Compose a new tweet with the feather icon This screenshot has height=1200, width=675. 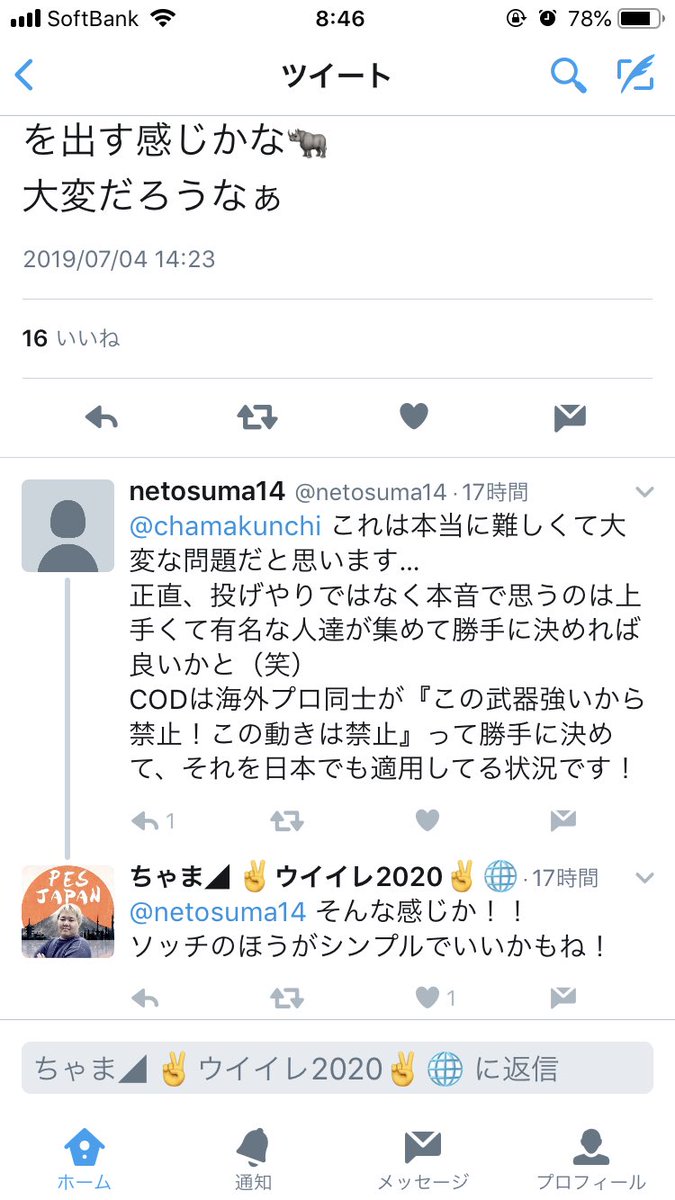tap(635, 74)
